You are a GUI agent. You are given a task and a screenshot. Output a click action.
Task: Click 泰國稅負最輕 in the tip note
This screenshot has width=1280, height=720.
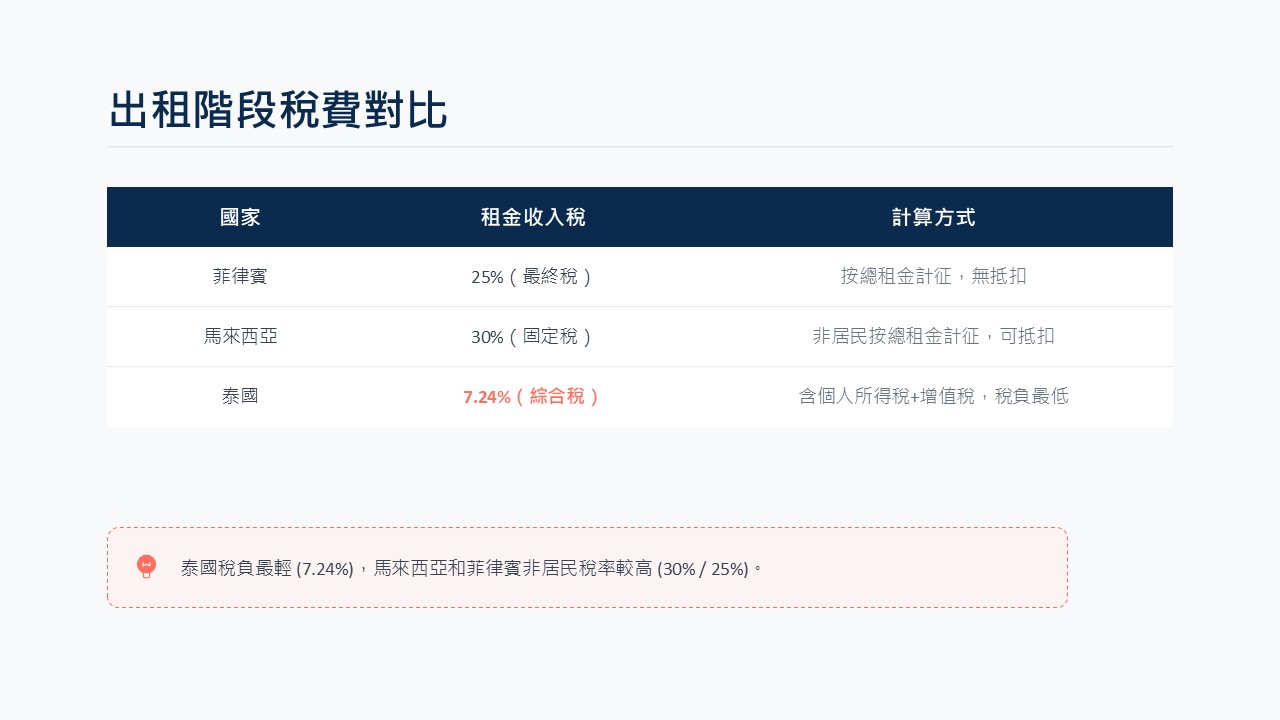236,569
